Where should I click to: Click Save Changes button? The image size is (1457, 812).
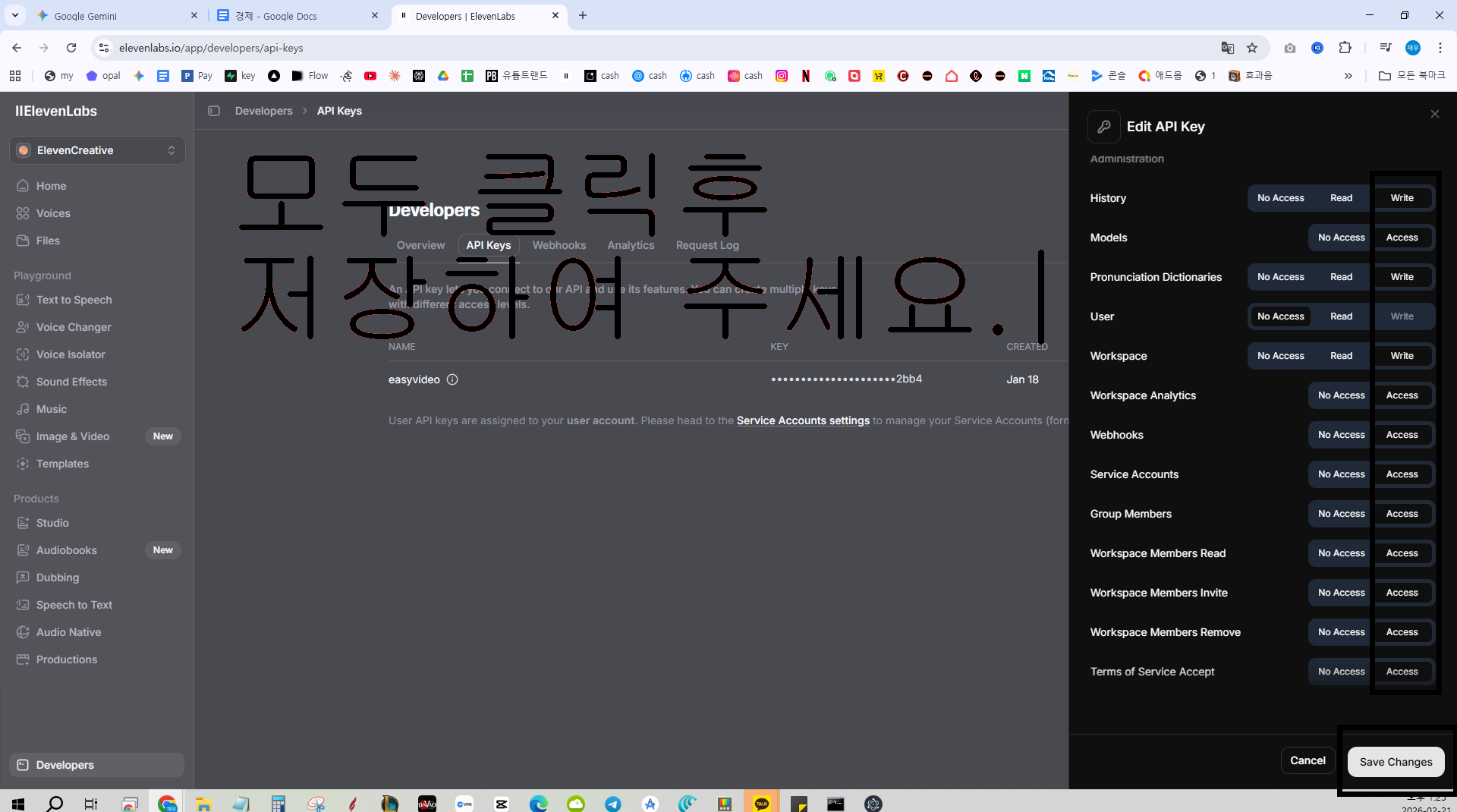(1396, 762)
